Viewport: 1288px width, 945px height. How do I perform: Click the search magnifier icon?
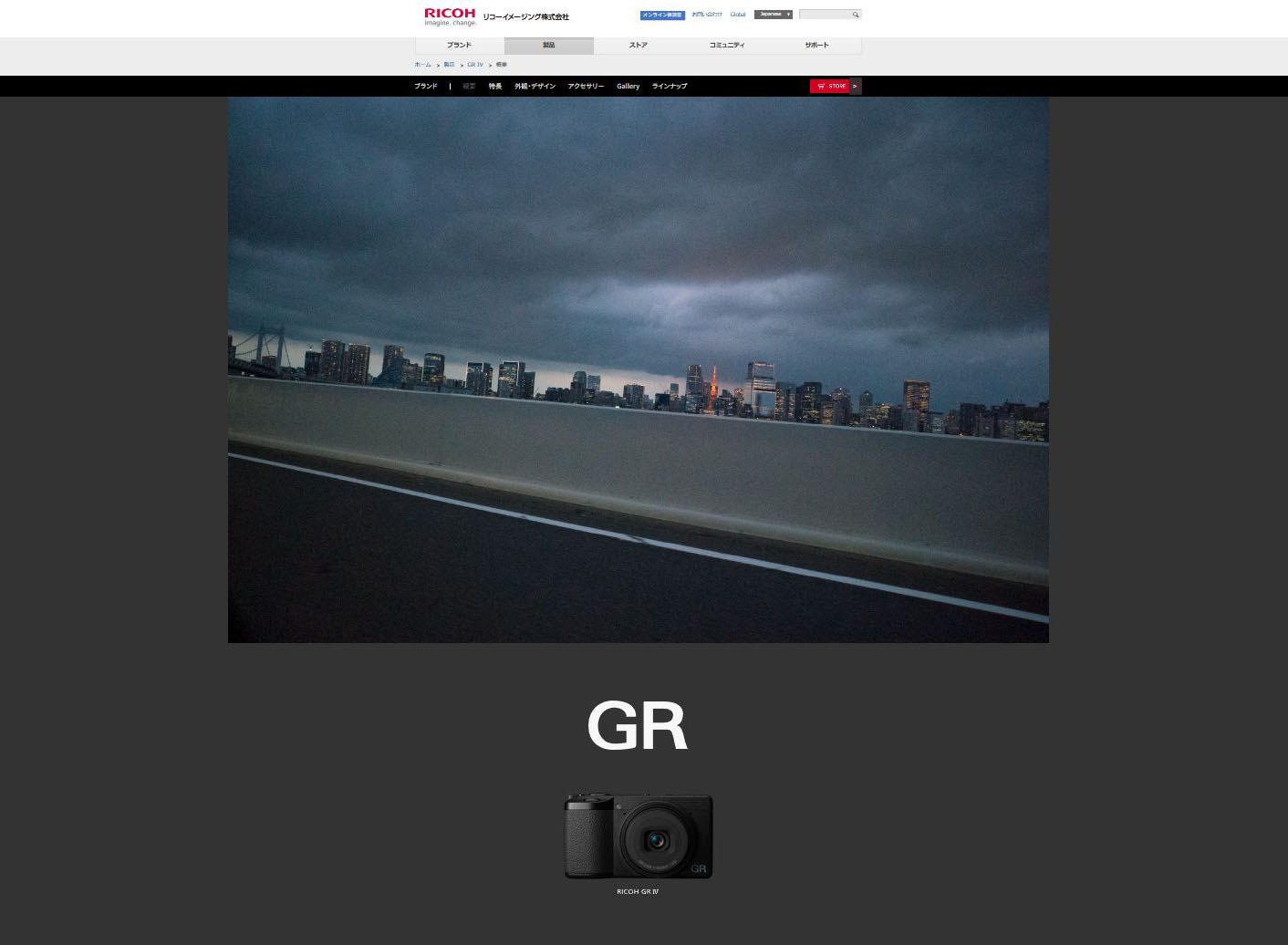pyautogui.click(x=856, y=15)
